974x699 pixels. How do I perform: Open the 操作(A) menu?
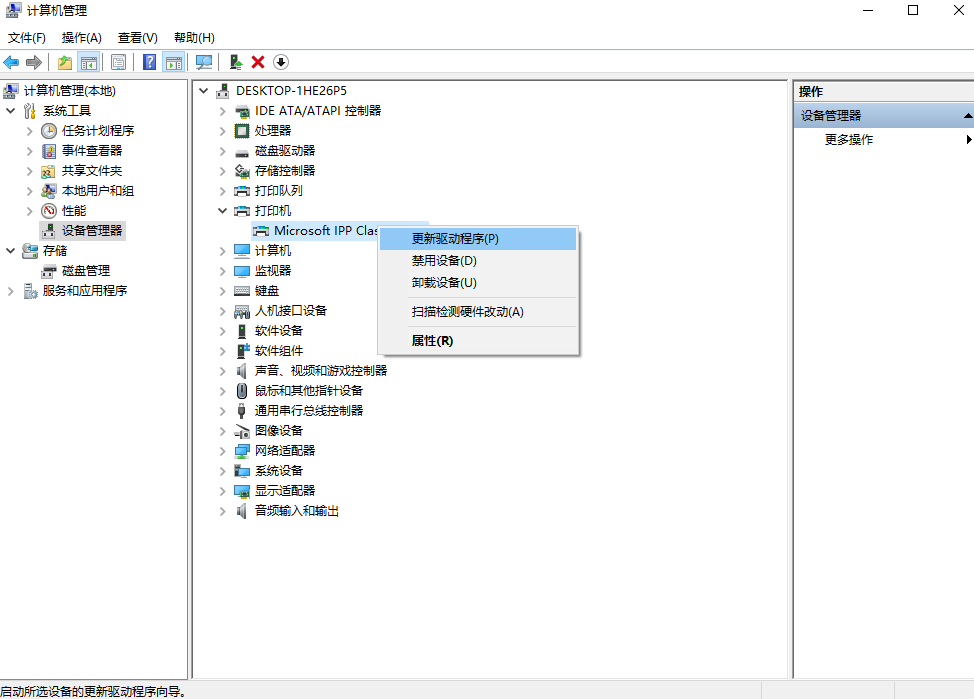[81, 38]
